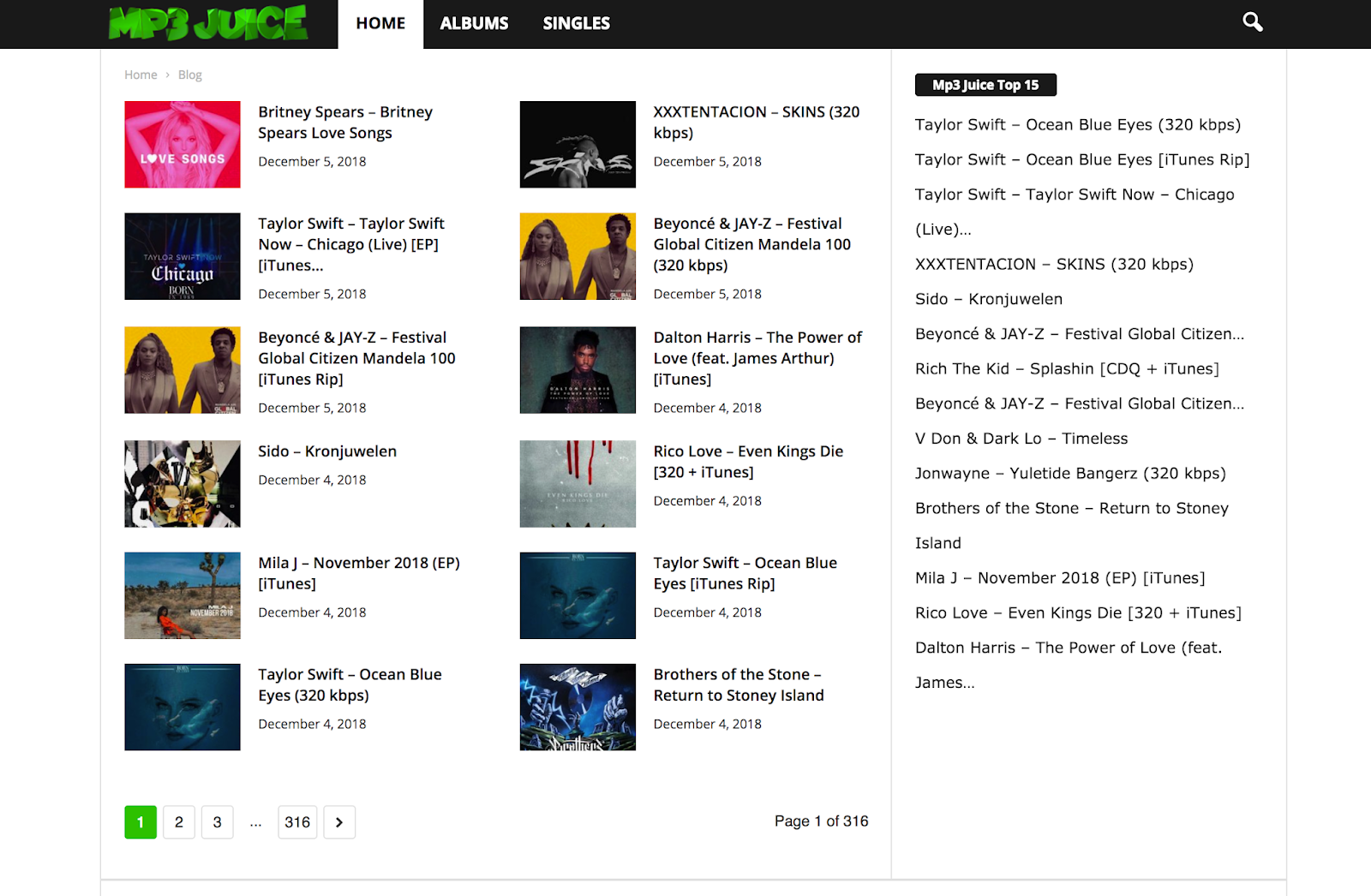This screenshot has width=1371, height=896.
Task: Open sidebar Rich The Kid – Splashin link
Action: [1067, 369]
